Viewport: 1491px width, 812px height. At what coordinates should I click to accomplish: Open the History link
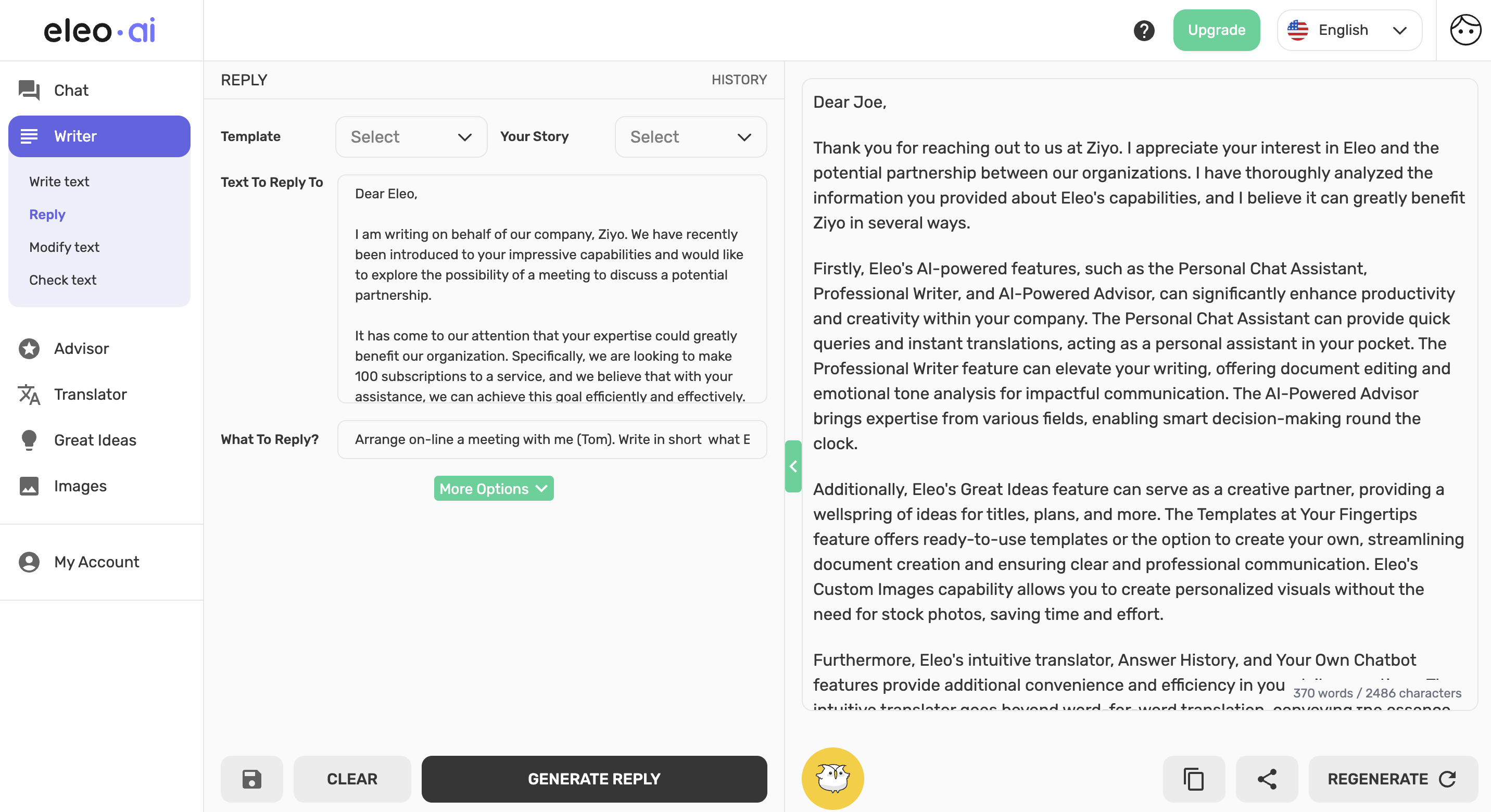(x=739, y=80)
